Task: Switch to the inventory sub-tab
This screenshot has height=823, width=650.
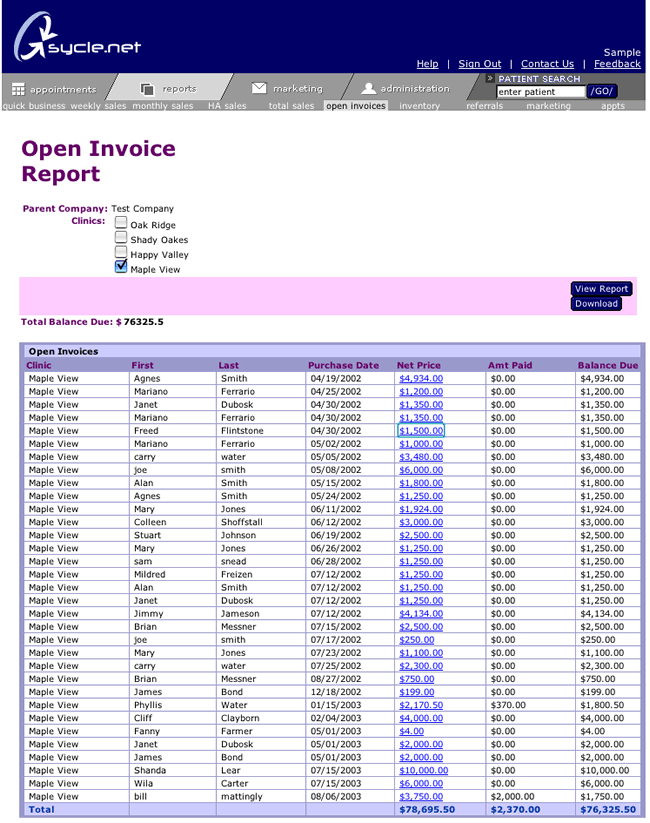Action: pos(419,106)
